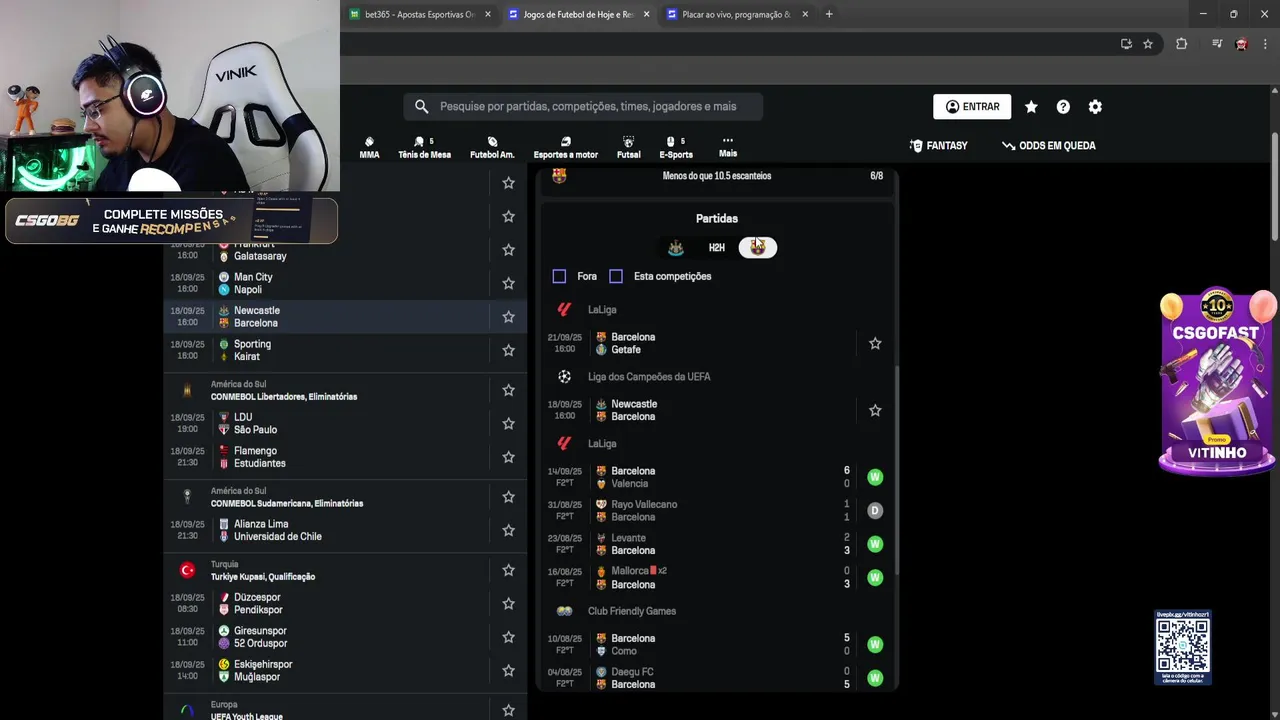
Task: Open the Futebol Am. category
Action: [x=492, y=148]
